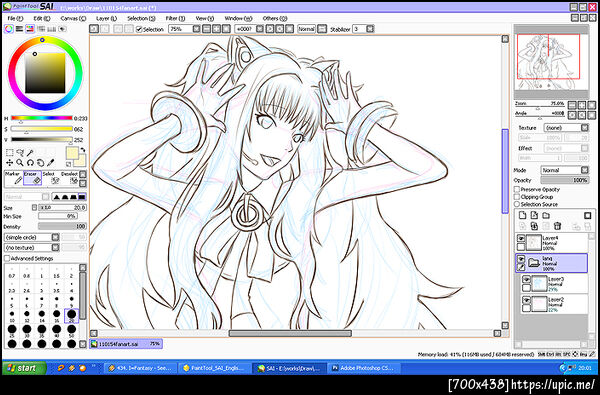Open the layer Texture dropdown
Screen dimensions: 600x395
click(585, 127)
